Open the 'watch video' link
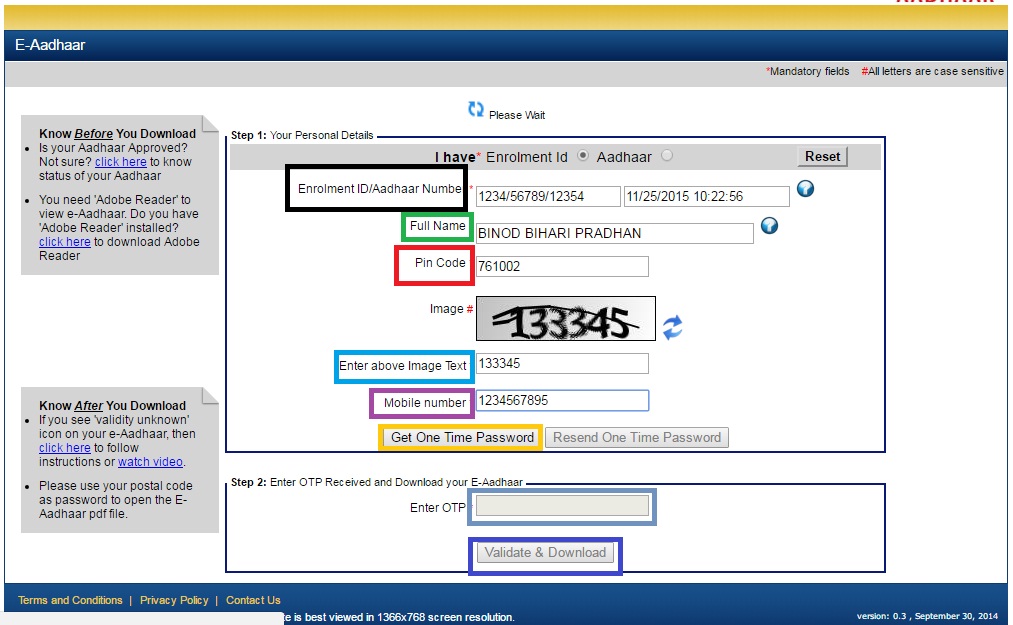1013x625 pixels. 150,461
